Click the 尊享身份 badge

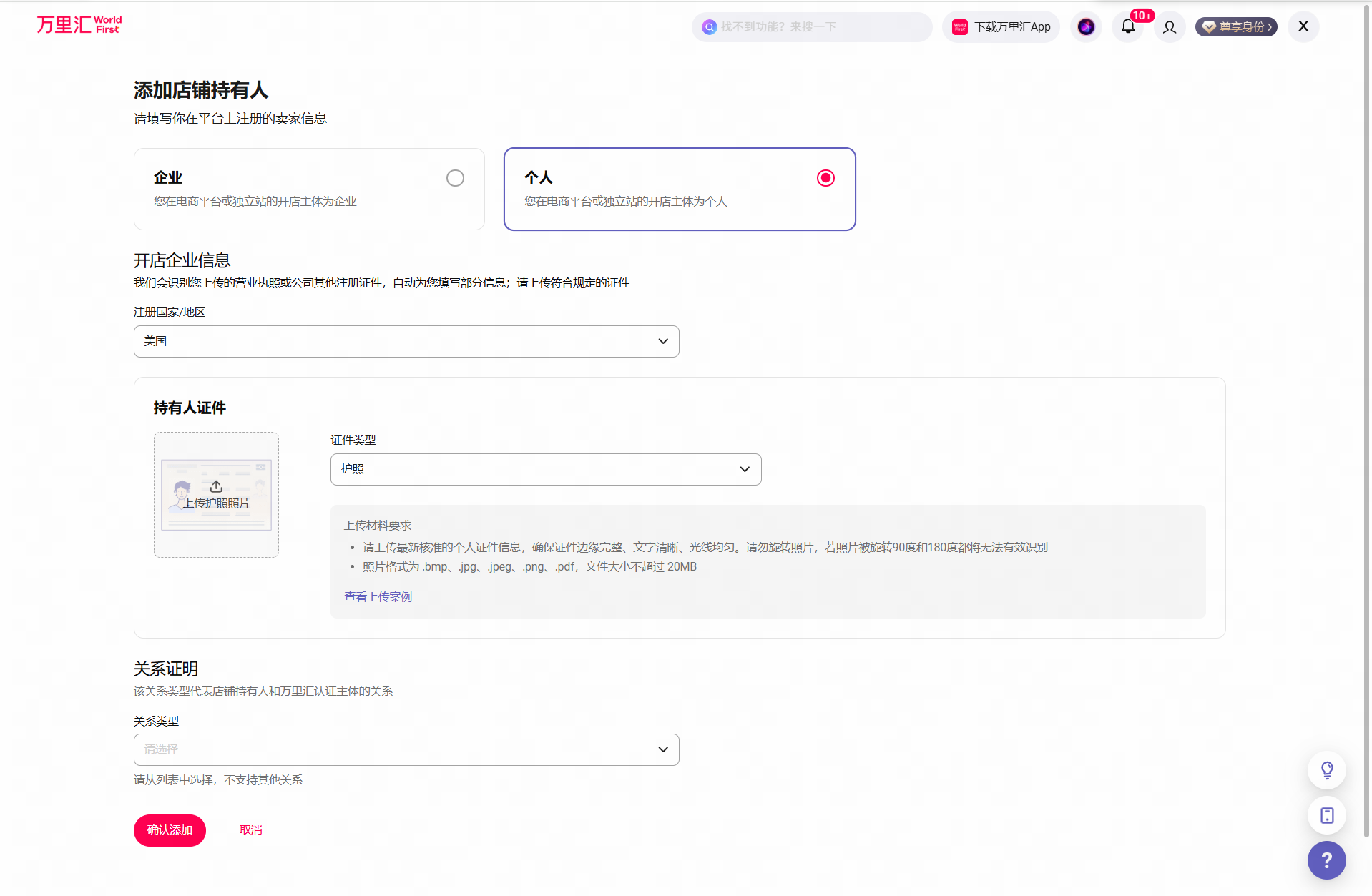click(x=1236, y=27)
